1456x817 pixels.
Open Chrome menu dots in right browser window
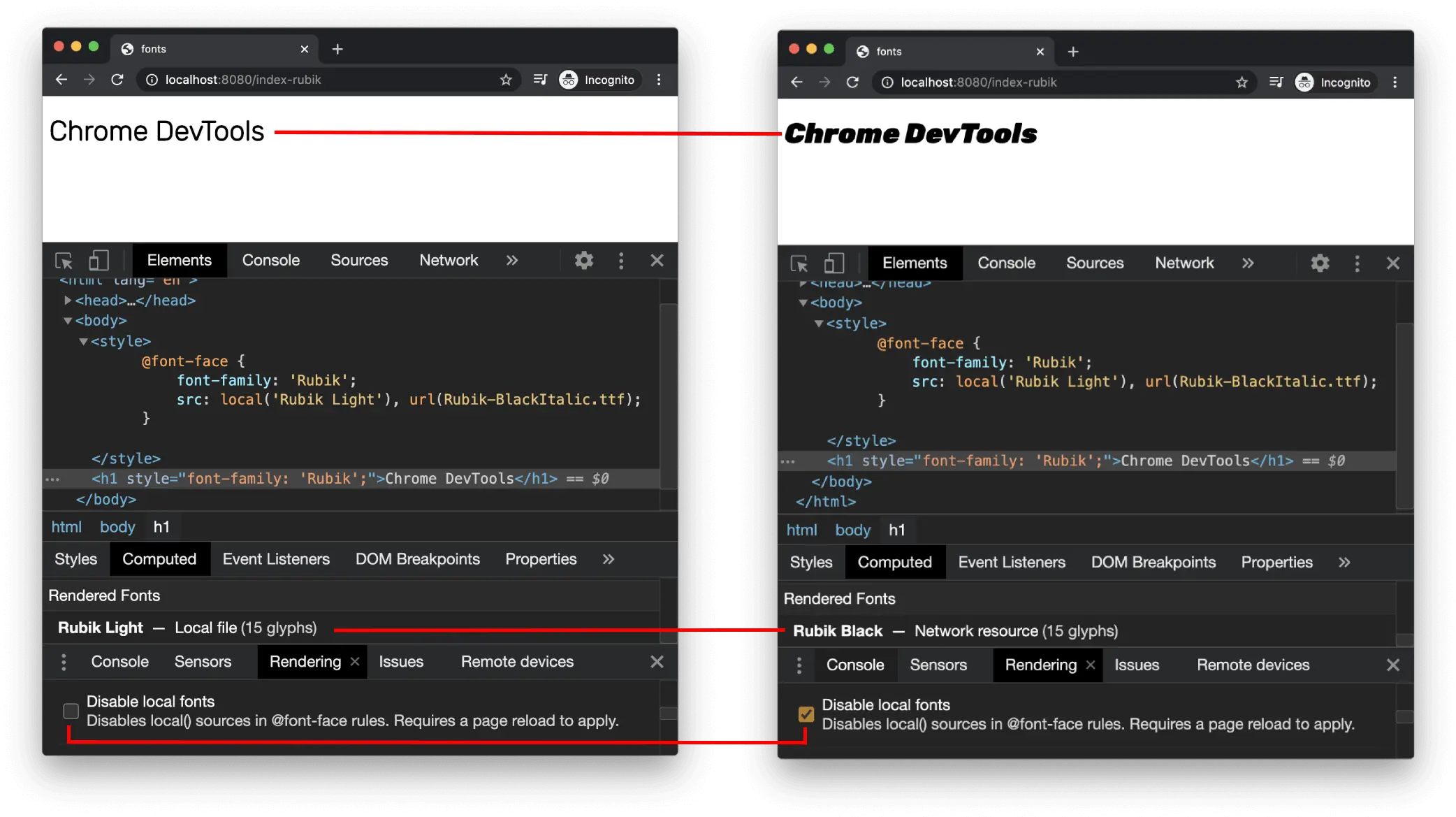click(x=1395, y=82)
